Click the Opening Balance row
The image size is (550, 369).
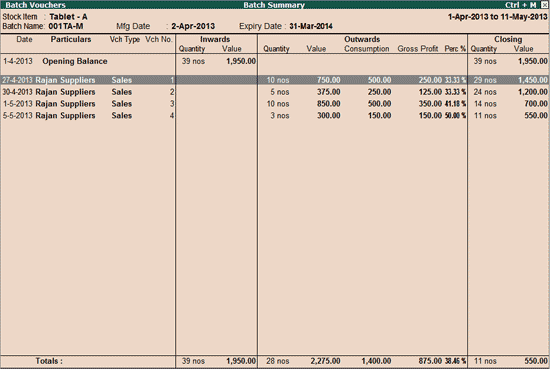tap(274, 61)
